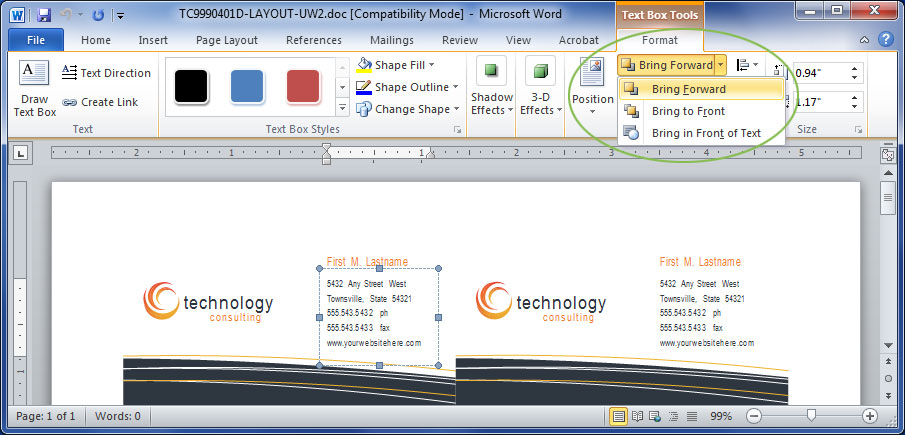Switch to Print Layout view

coord(619,416)
